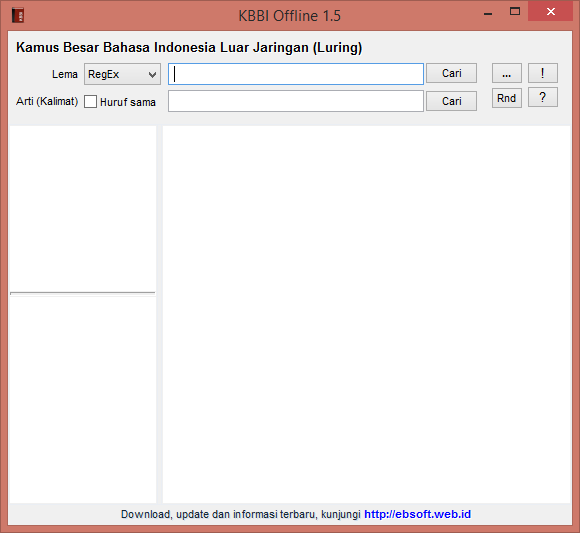Click the upper-left word list panel
This screenshot has height=533, width=580.
82,209
